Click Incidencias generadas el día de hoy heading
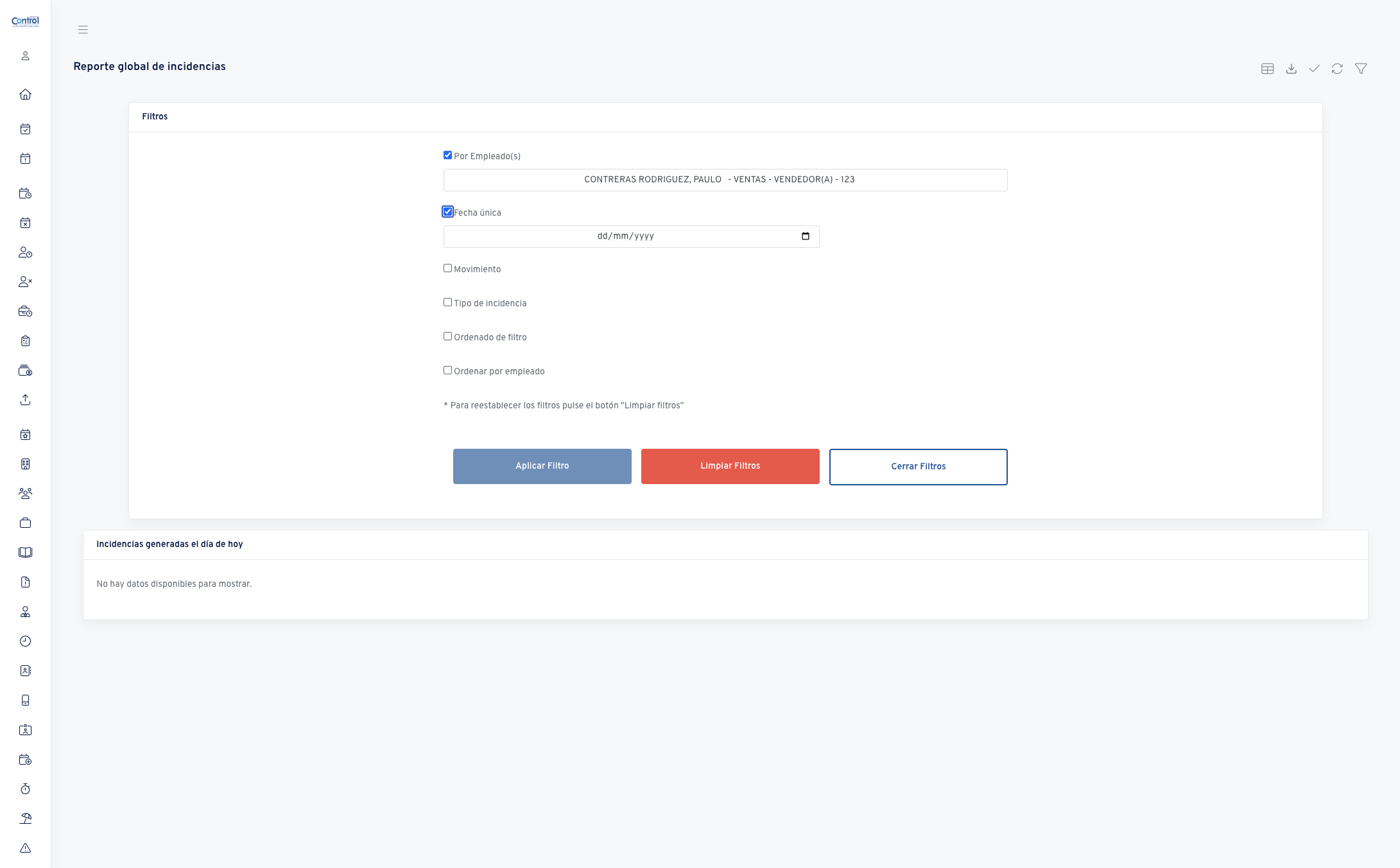This screenshot has height=868, width=1400. coord(169,544)
